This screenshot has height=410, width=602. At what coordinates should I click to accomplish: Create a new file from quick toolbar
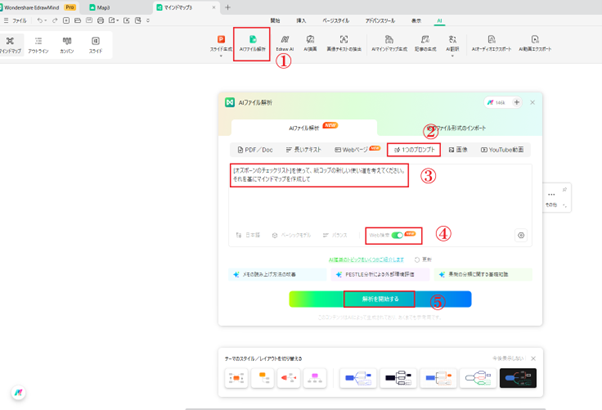coord(66,20)
